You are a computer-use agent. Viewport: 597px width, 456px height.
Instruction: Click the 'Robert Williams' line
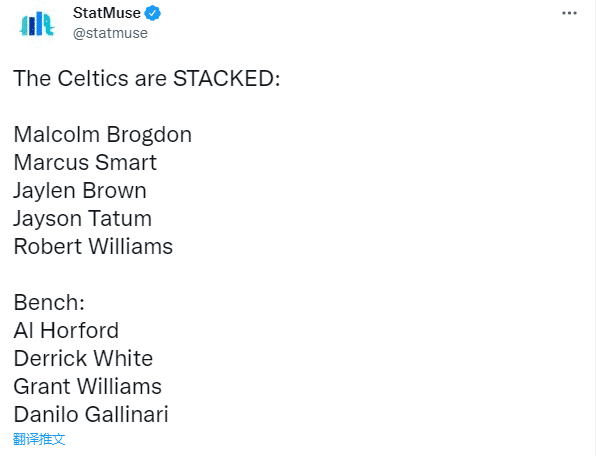click(93, 247)
